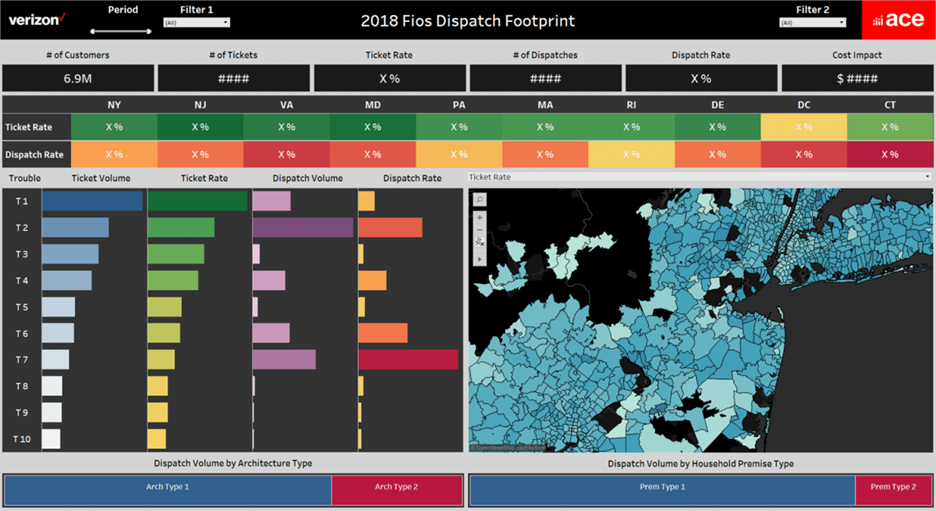
Task: Click the CT Ticket Rate cell
Action: click(889, 127)
